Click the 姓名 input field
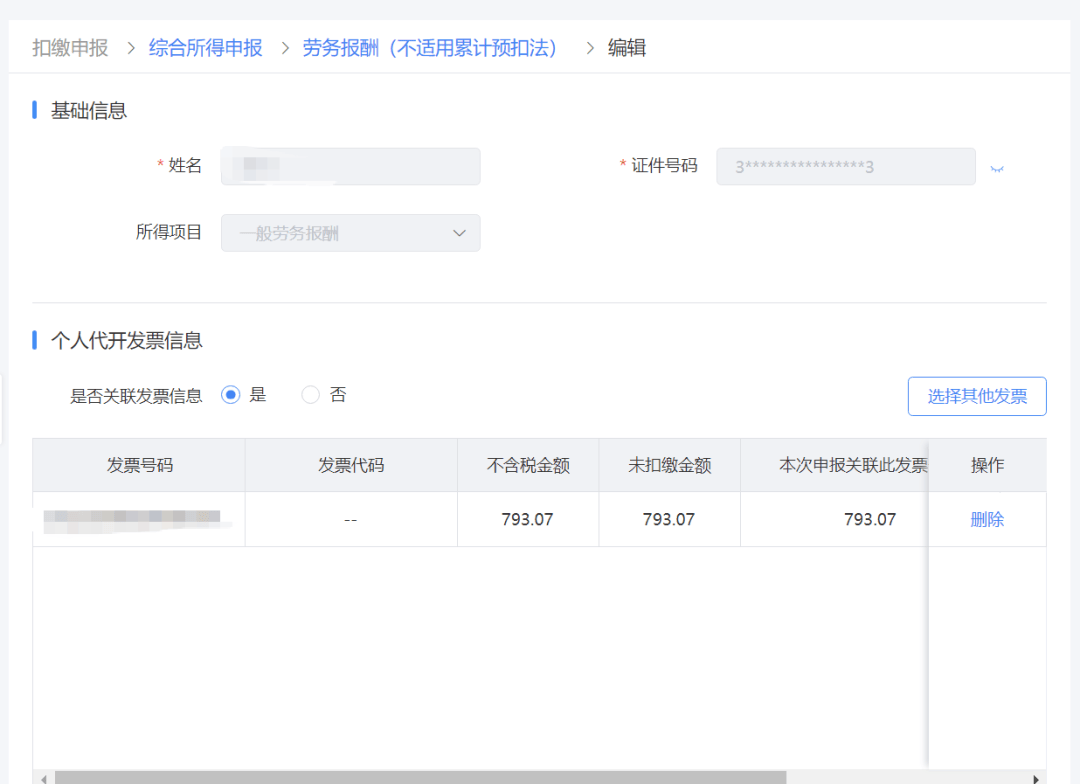This screenshot has width=1080, height=784. [x=350, y=167]
